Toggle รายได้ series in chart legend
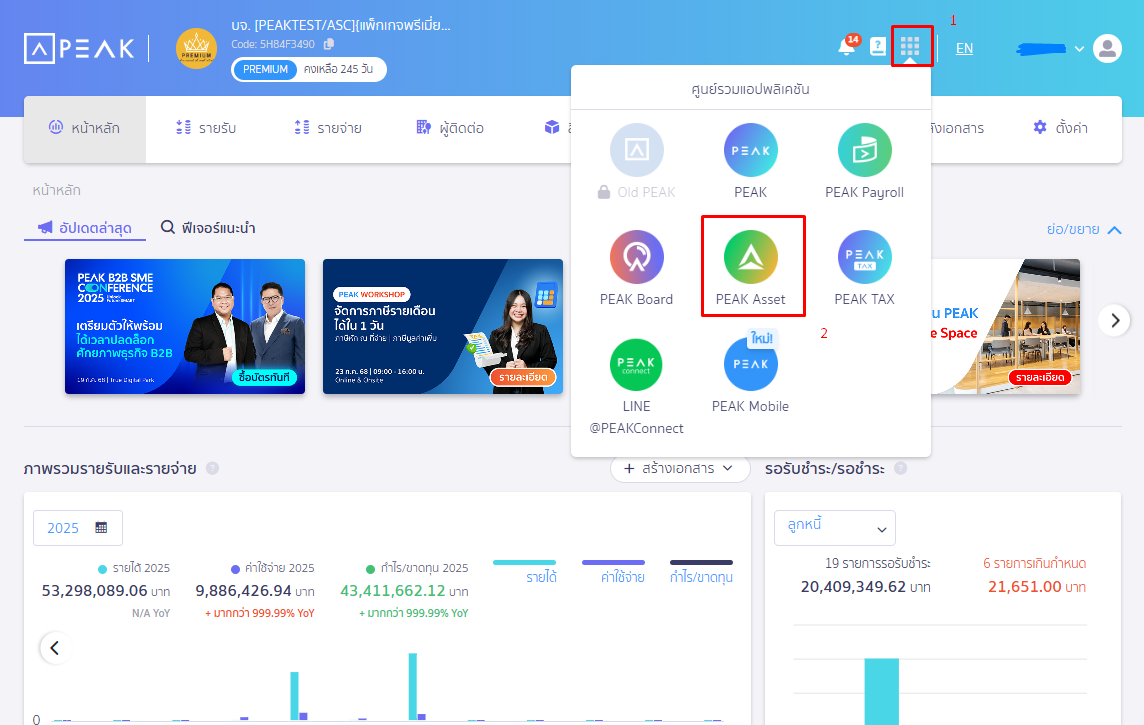Image resolution: width=1144 pixels, height=725 pixels. (x=525, y=571)
